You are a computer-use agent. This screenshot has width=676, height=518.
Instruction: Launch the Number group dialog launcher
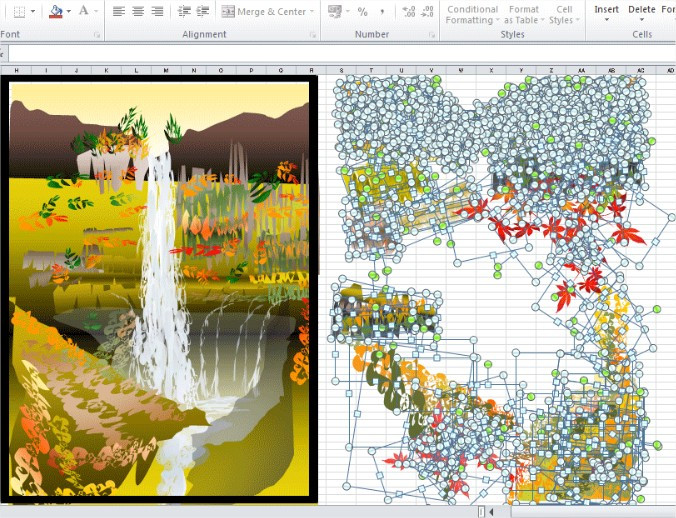pyautogui.click(x=432, y=35)
